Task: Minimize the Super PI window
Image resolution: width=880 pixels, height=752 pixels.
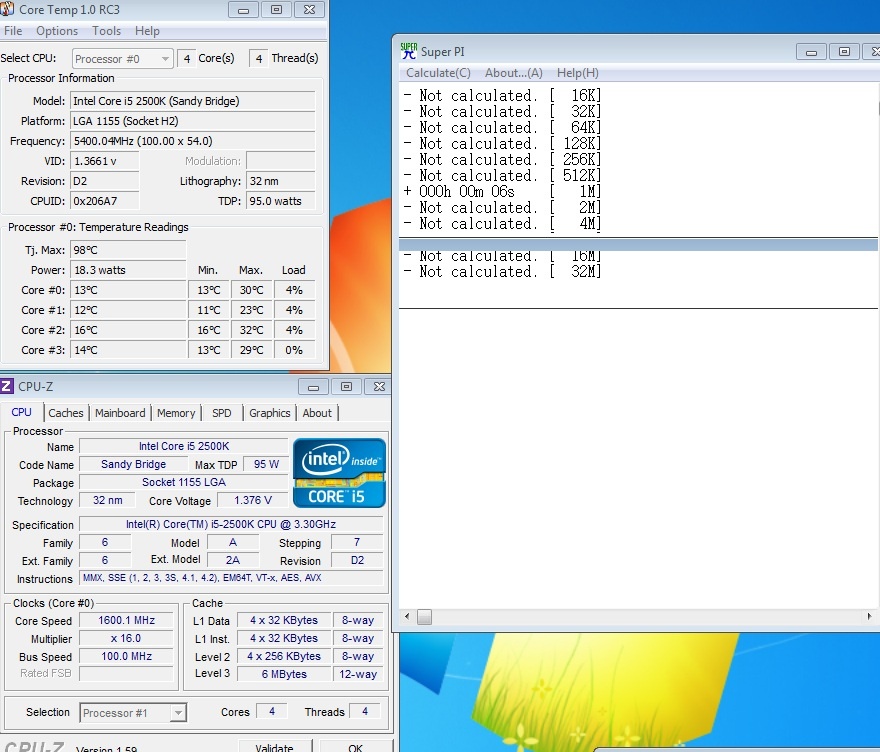Action: coord(811,52)
